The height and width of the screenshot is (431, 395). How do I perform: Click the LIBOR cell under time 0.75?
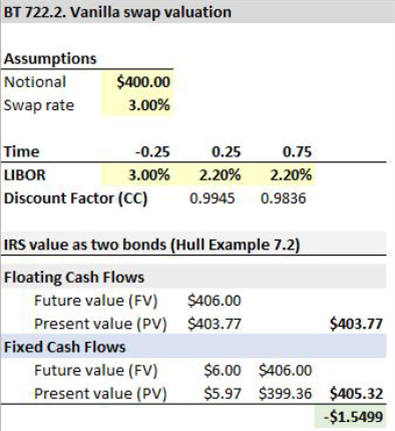point(280,175)
